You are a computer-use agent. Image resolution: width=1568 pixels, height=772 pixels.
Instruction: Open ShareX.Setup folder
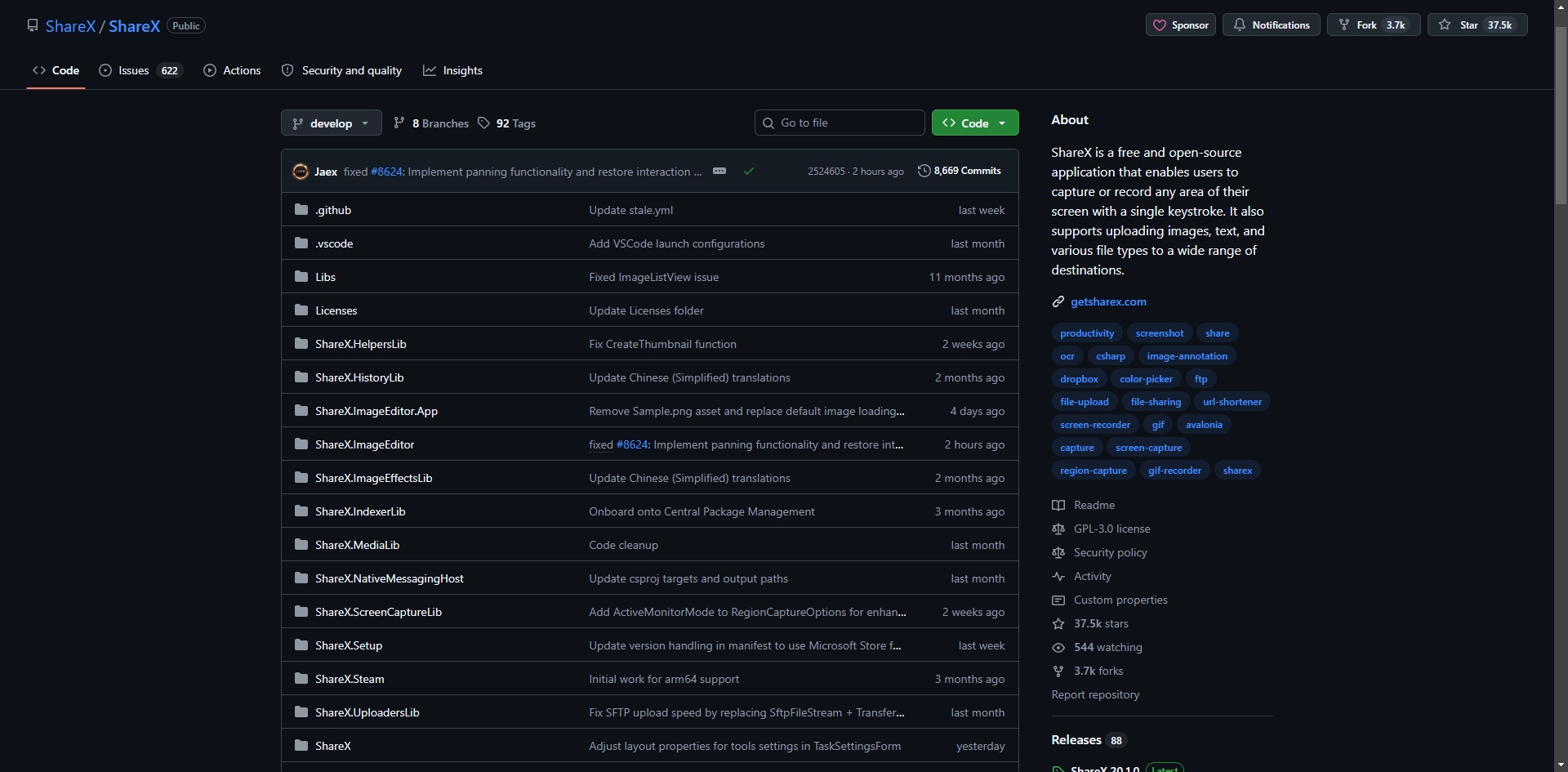click(x=349, y=645)
